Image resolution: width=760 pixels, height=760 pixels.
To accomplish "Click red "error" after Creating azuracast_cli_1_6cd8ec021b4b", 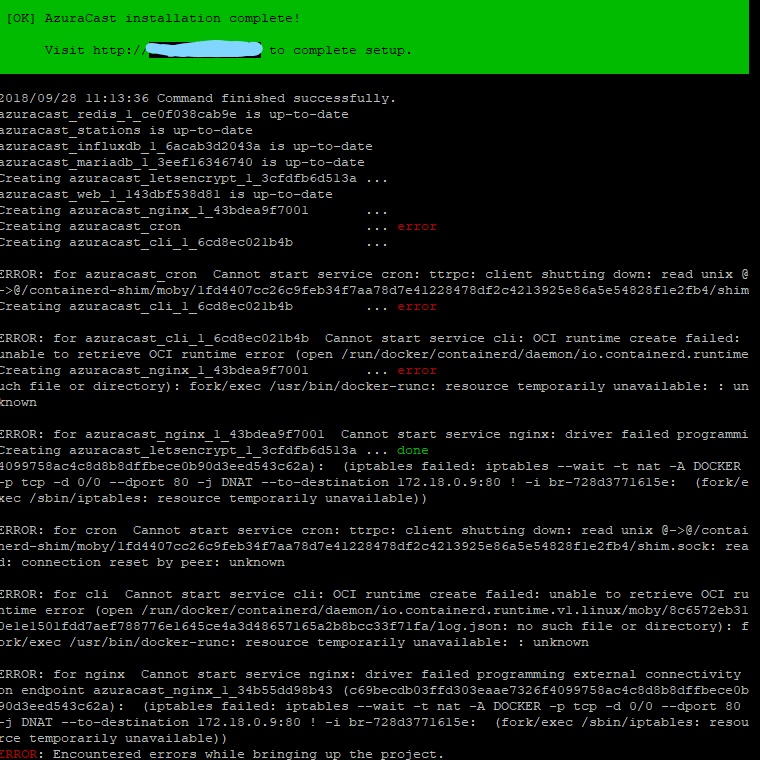I will point(417,306).
